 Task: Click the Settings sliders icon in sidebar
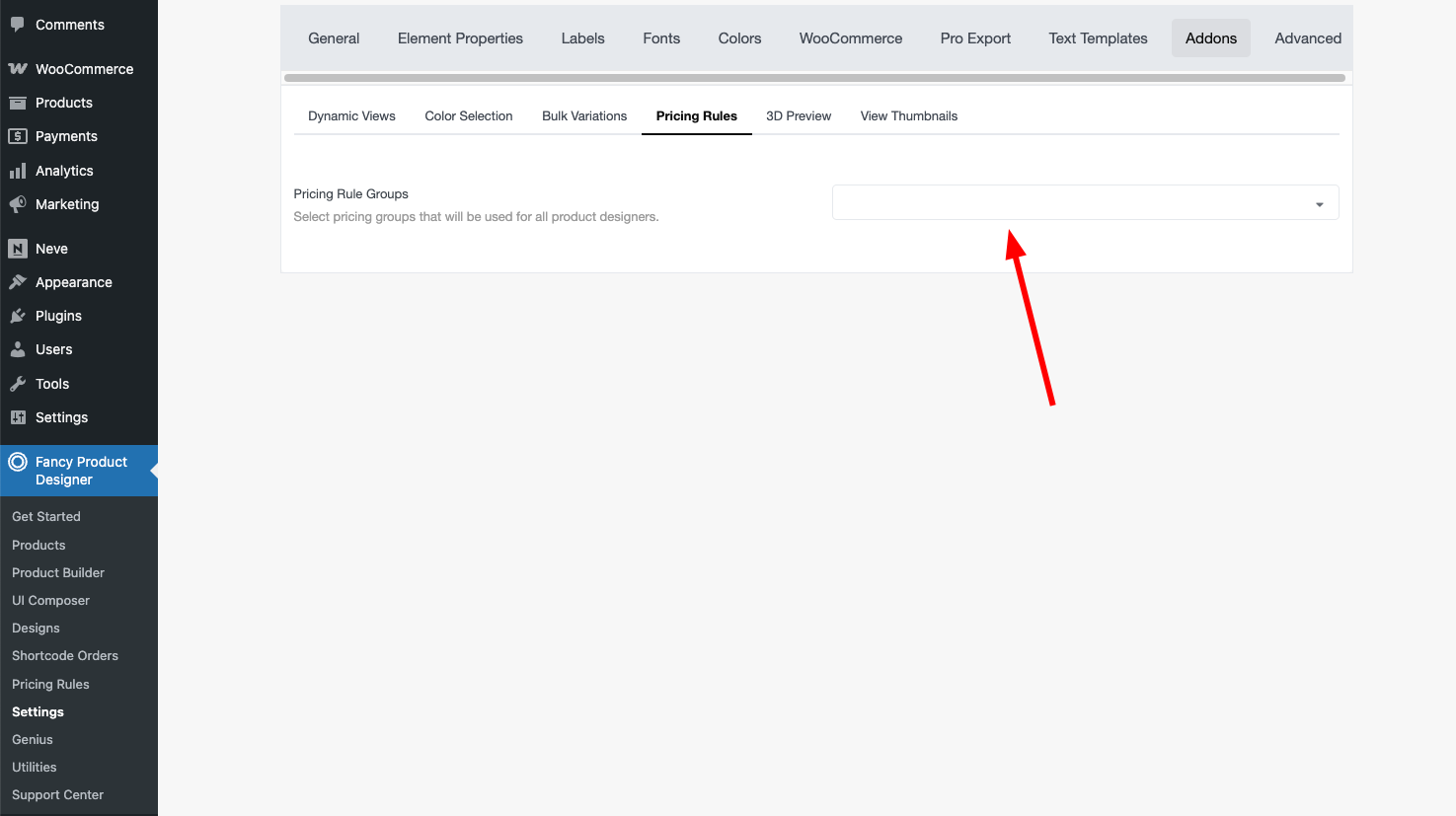17,417
